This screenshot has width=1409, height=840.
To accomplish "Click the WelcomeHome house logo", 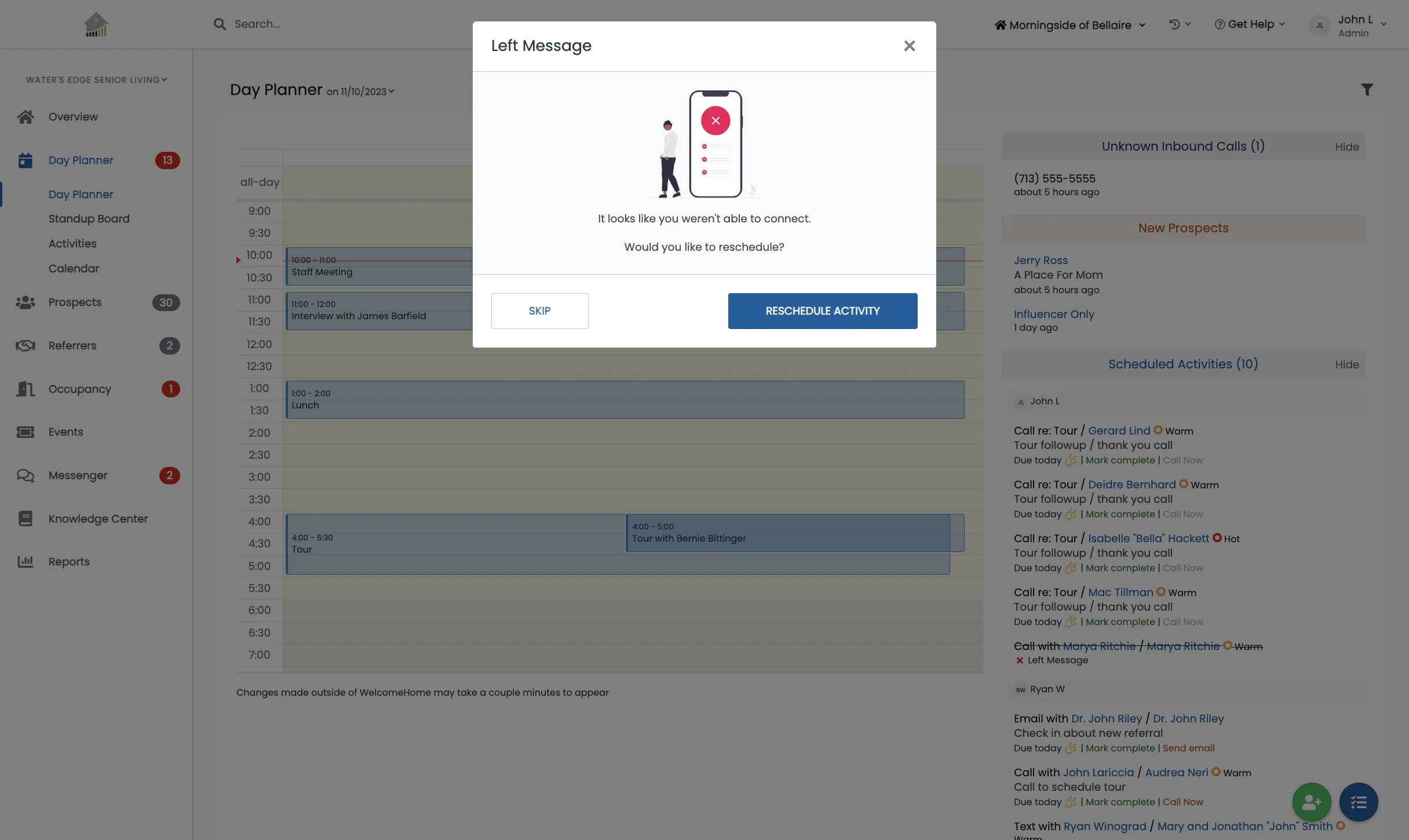I will tap(96, 25).
